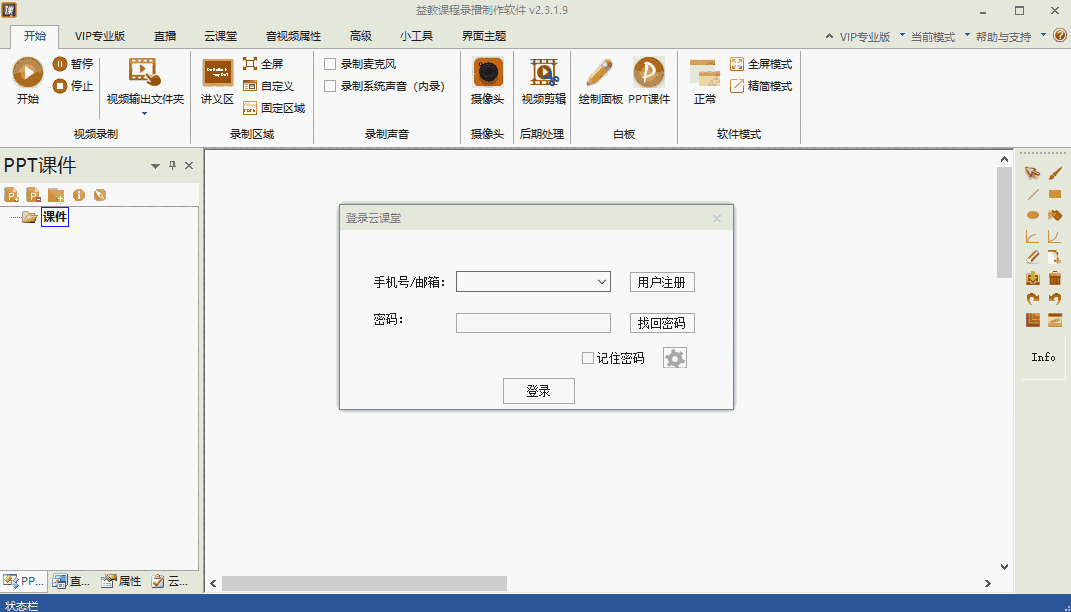1071x612 pixels.
Task: Open the 视频输出文件夹 dropdown arrow
Action: (144, 114)
